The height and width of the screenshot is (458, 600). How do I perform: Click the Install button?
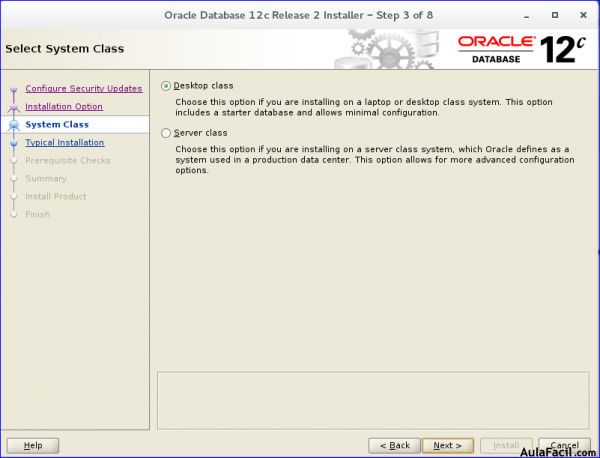(x=506, y=445)
